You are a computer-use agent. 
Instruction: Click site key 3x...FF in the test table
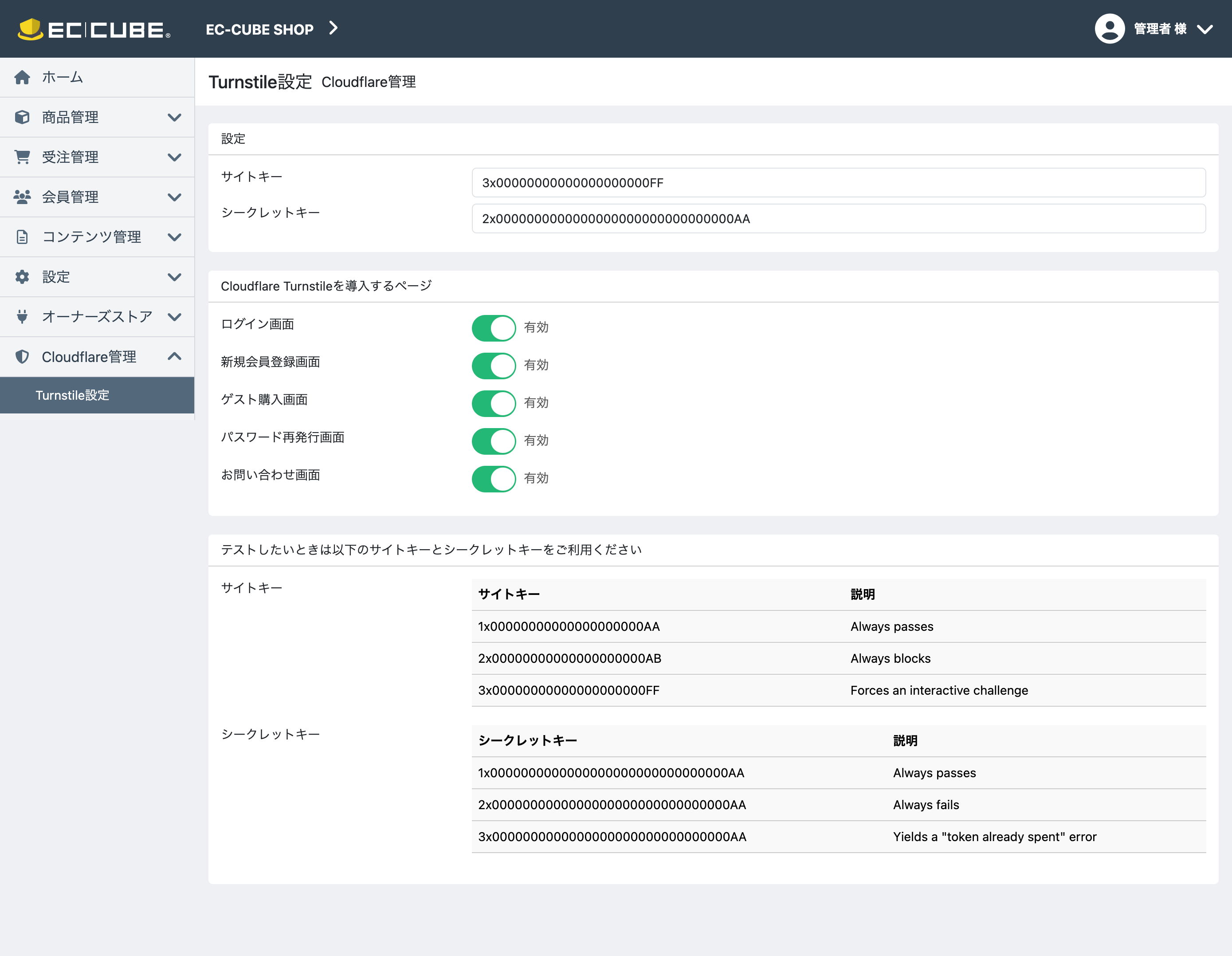pyautogui.click(x=569, y=690)
